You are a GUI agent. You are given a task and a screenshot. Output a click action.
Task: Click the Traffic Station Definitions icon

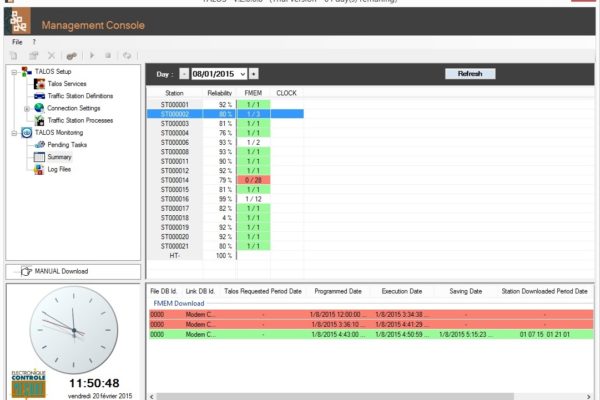tap(39, 96)
